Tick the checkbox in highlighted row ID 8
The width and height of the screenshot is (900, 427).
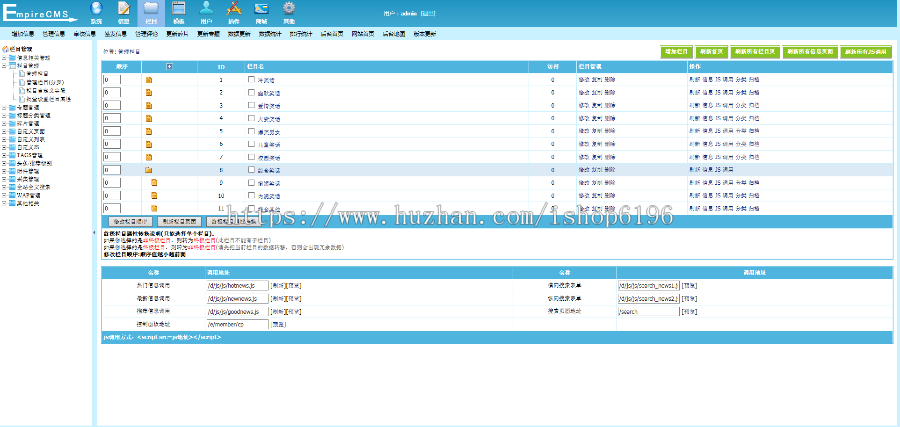pos(251,169)
